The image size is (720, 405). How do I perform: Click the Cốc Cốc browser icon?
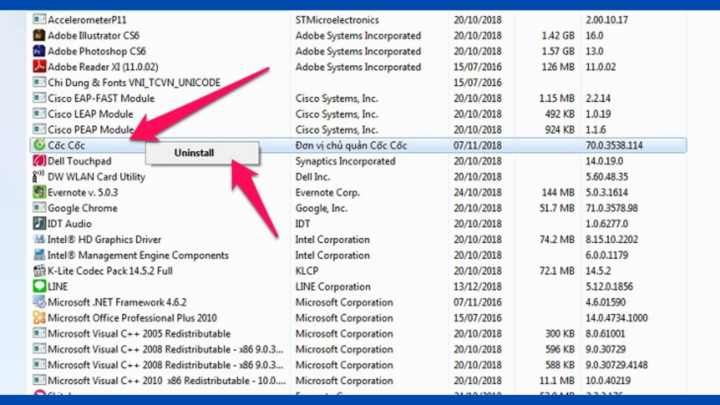pyautogui.click(x=39, y=145)
